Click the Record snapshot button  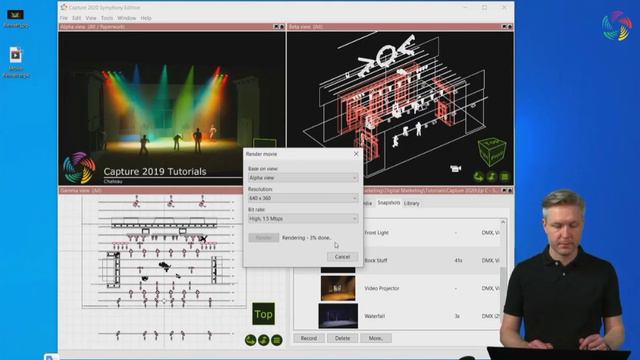309,338
